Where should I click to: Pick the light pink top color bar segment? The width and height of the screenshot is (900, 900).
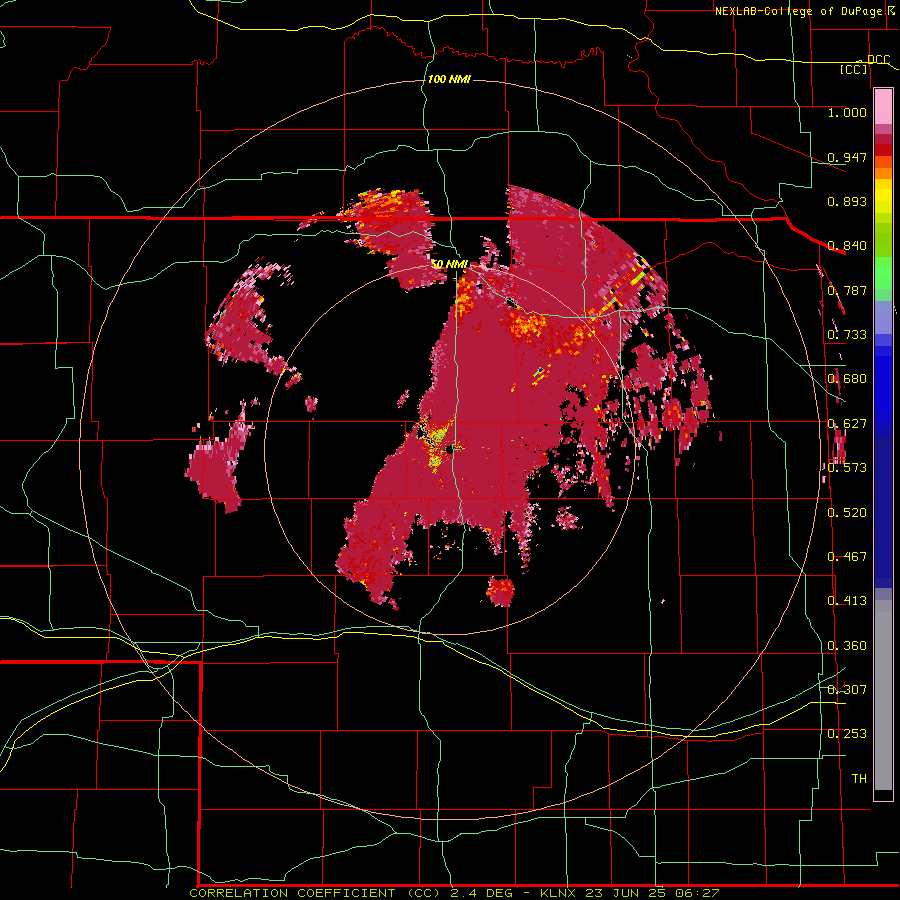click(x=883, y=106)
